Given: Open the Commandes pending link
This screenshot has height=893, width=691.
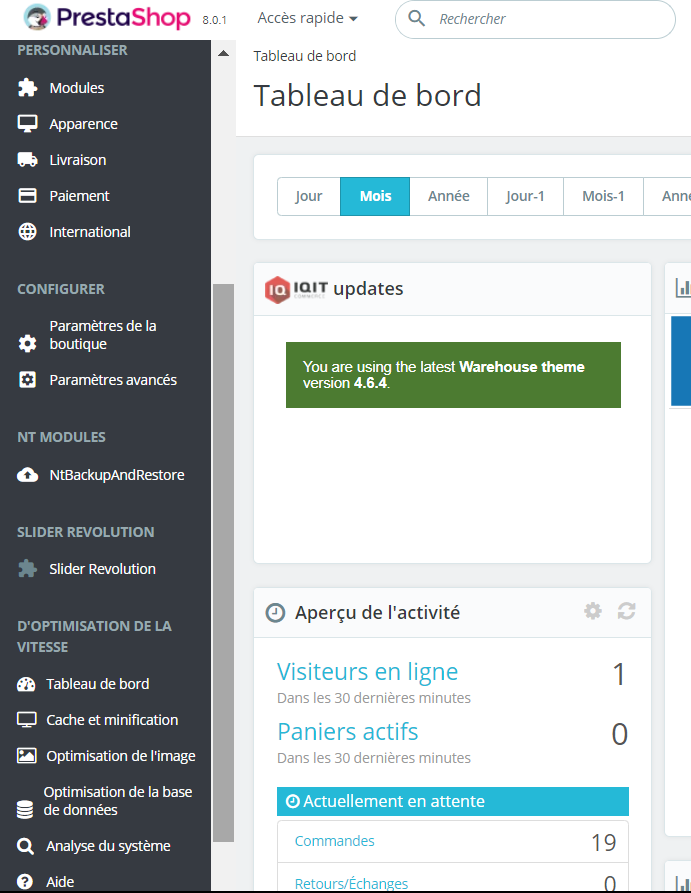Looking at the screenshot, I should click(334, 841).
